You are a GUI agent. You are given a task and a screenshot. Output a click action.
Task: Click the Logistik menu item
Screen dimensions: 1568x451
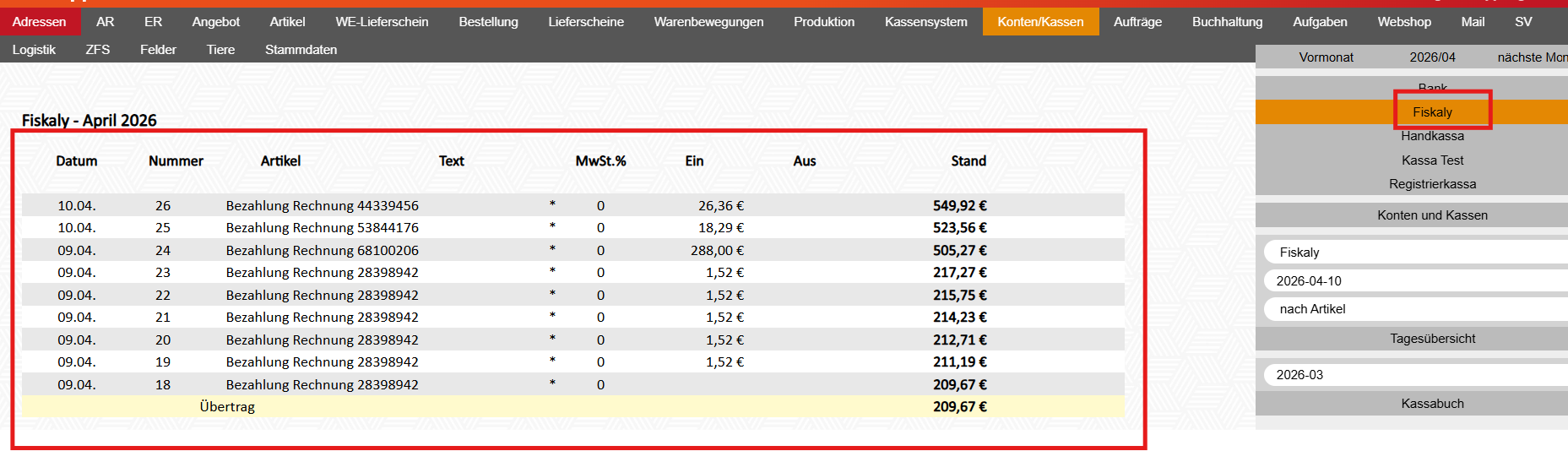tap(34, 50)
